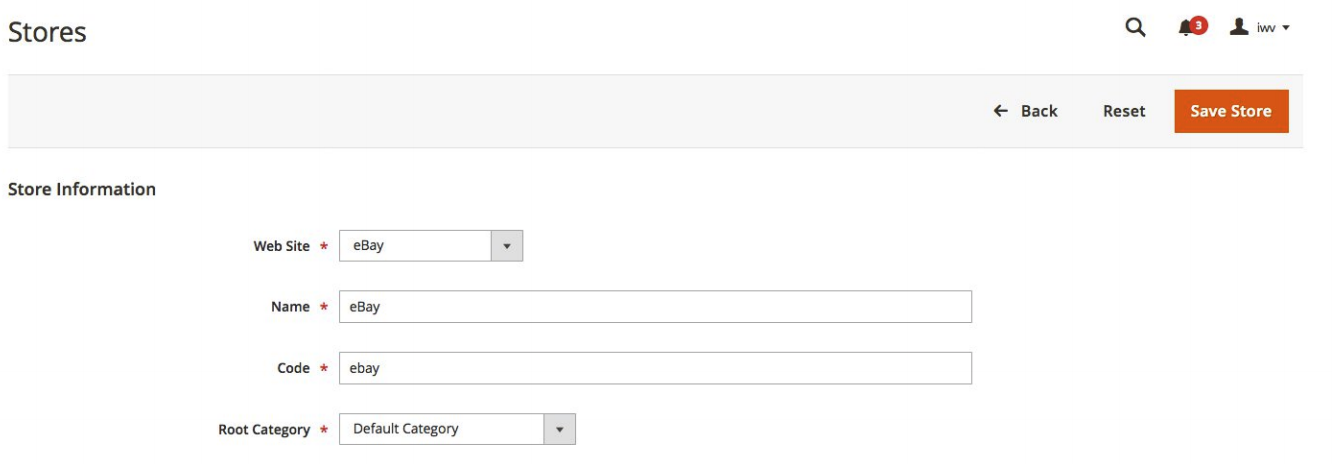1334x464 pixels.
Task: Open the Web Site dropdown arrow
Action: [x=506, y=246]
